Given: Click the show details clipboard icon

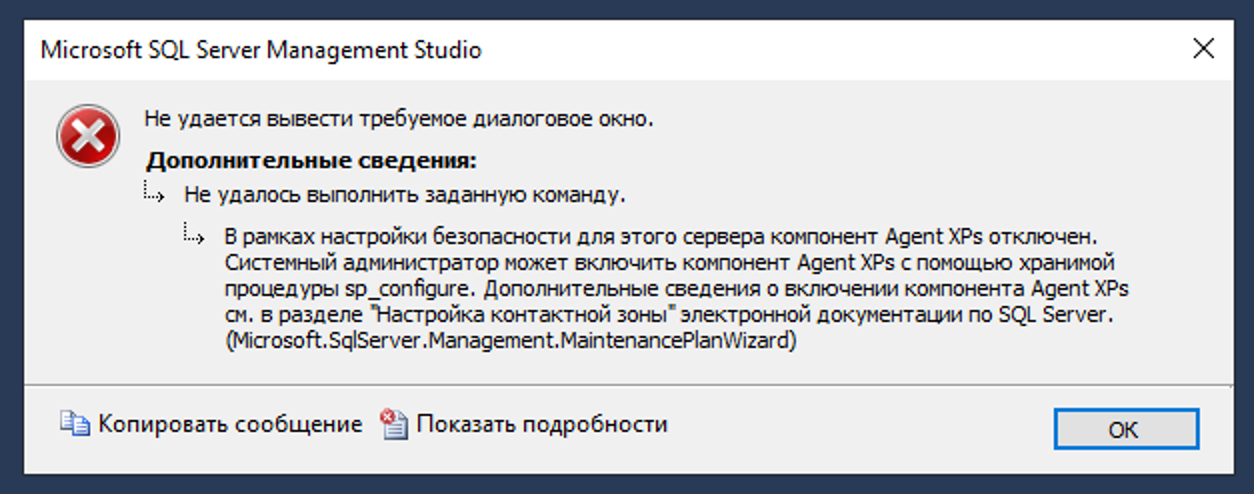Looking at the screenshot, I should 395,425.
